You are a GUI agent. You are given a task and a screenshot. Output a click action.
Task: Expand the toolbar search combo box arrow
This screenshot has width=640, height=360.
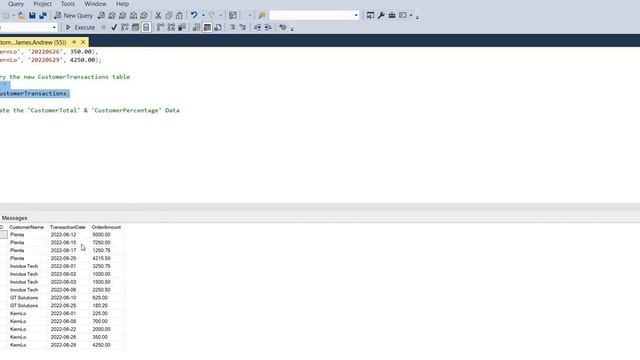pos(356,16)
